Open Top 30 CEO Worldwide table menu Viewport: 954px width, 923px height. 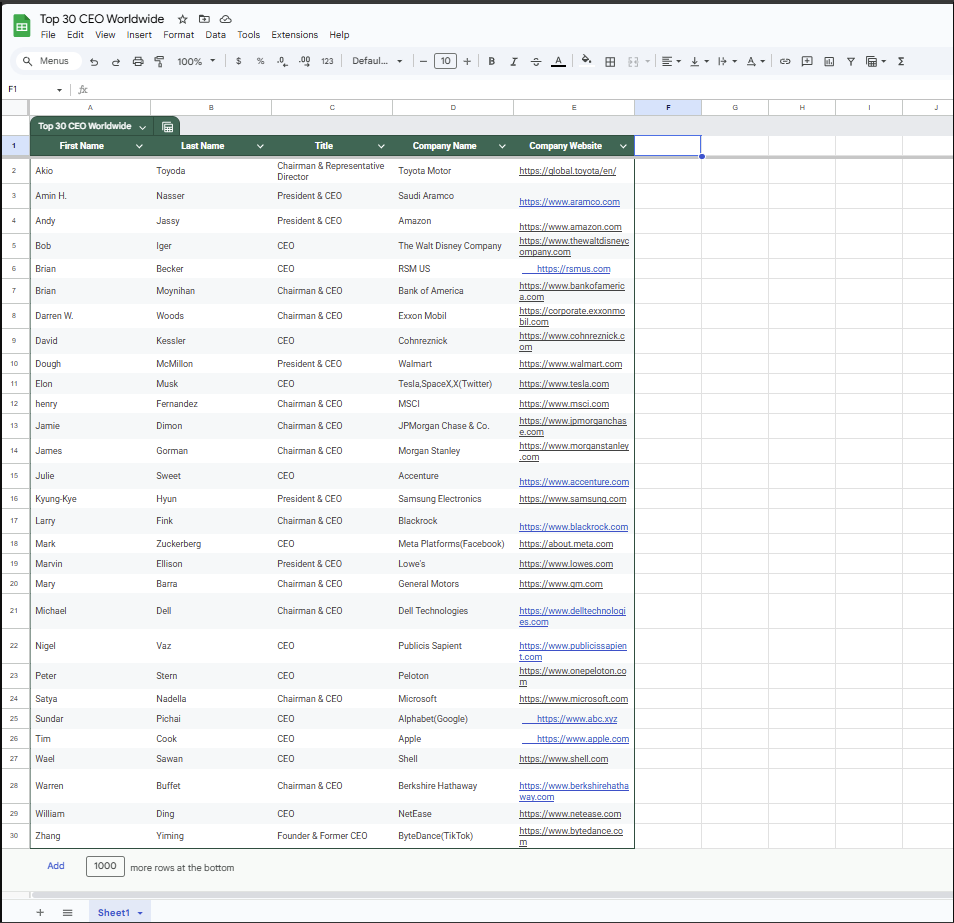[142, 127]
